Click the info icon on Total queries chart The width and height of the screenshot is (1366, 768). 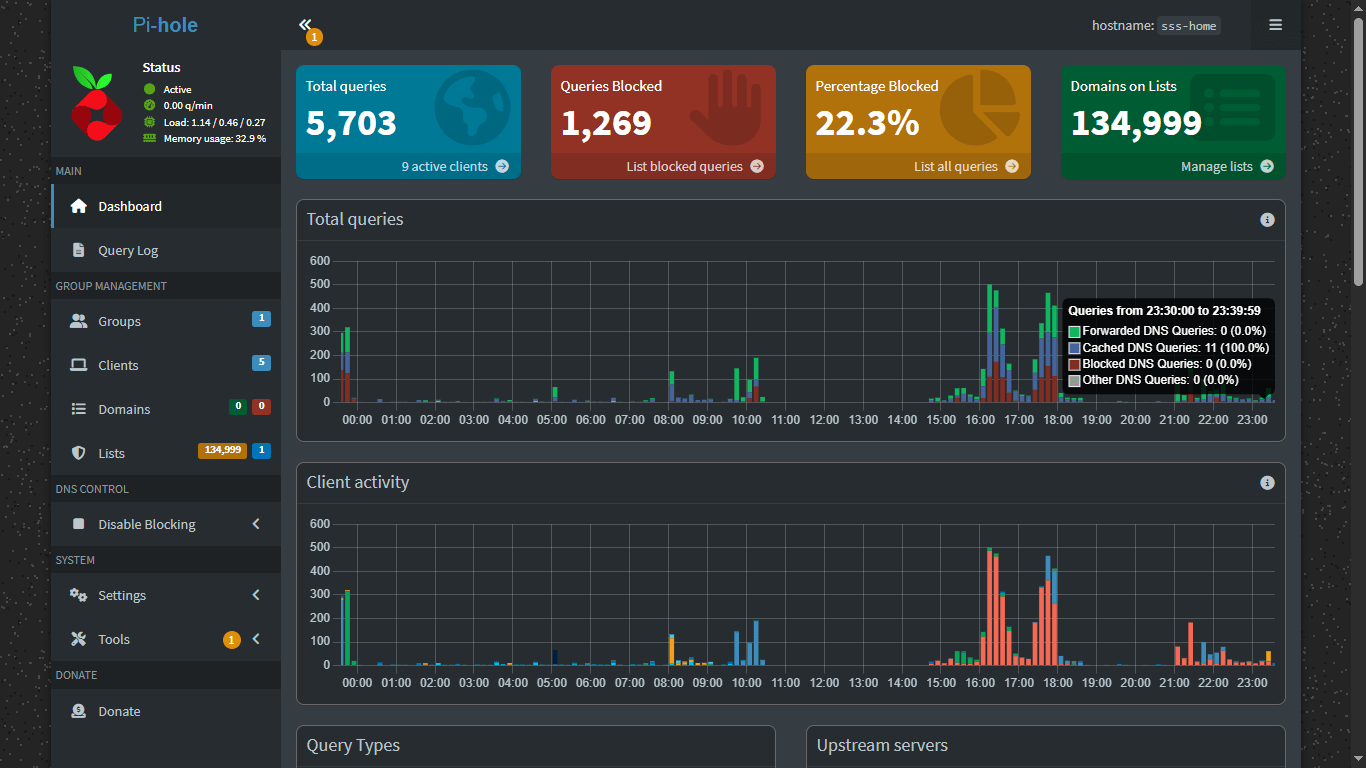1267,220
